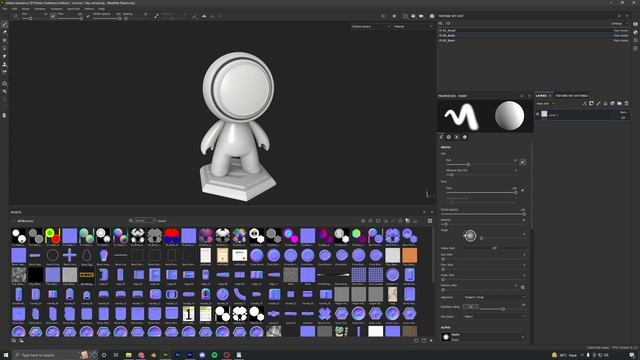Click All libraries in Assets panel

click(x=25, y=221)
